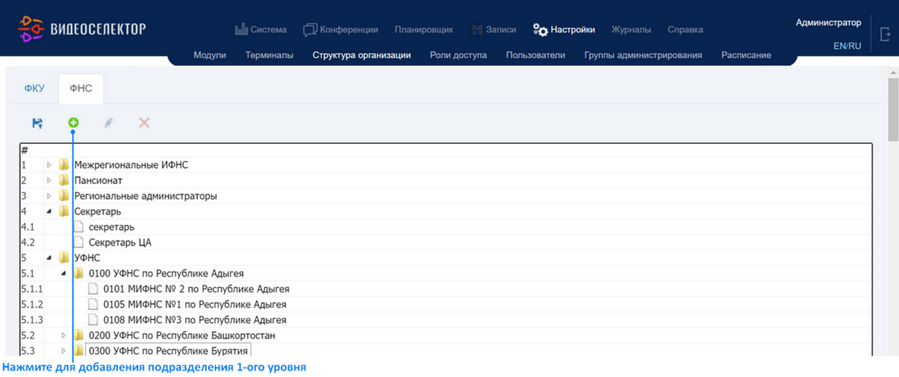Open the Настройки gear menu
The image size is (899, 377).
[564, 29]
